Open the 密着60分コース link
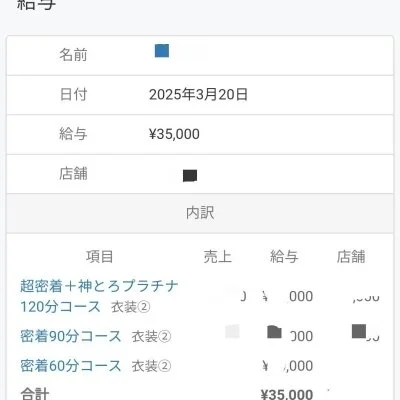This screenshot has height=400, width=400. tap(71, 366)
